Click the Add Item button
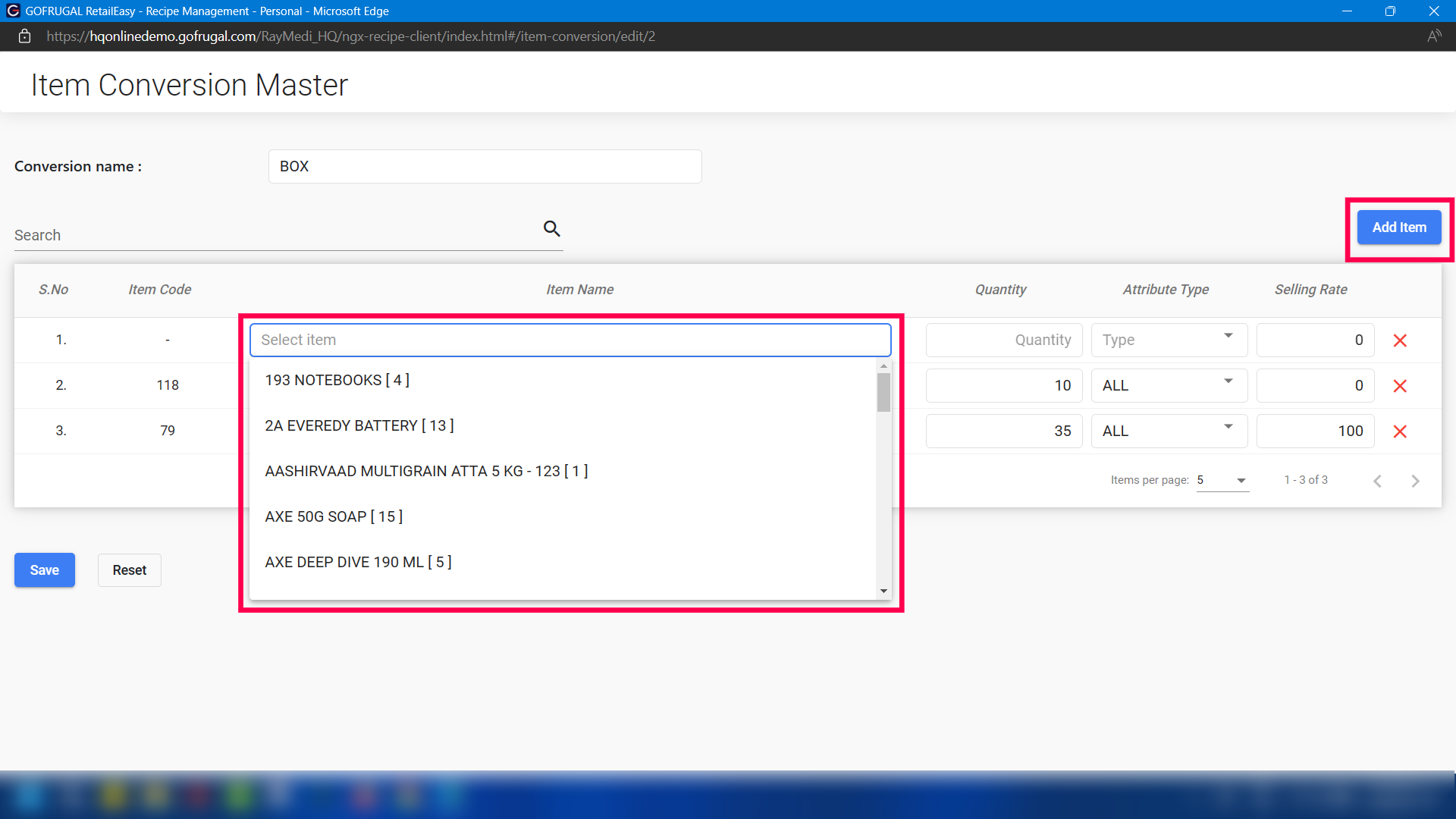This screenshot has height=819, width=1456. tap(1398, 227)
